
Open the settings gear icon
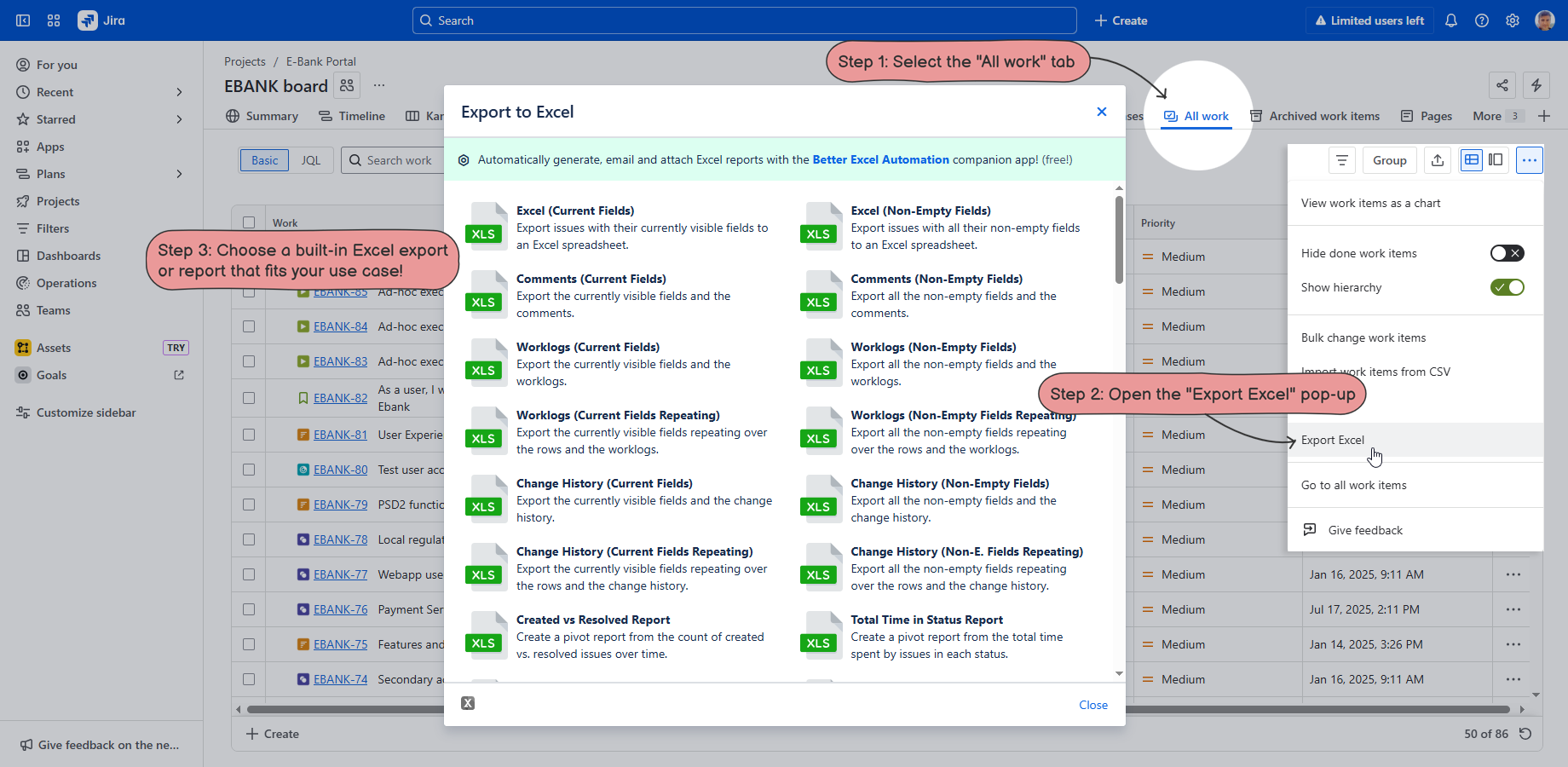[x=1513, y=20]
